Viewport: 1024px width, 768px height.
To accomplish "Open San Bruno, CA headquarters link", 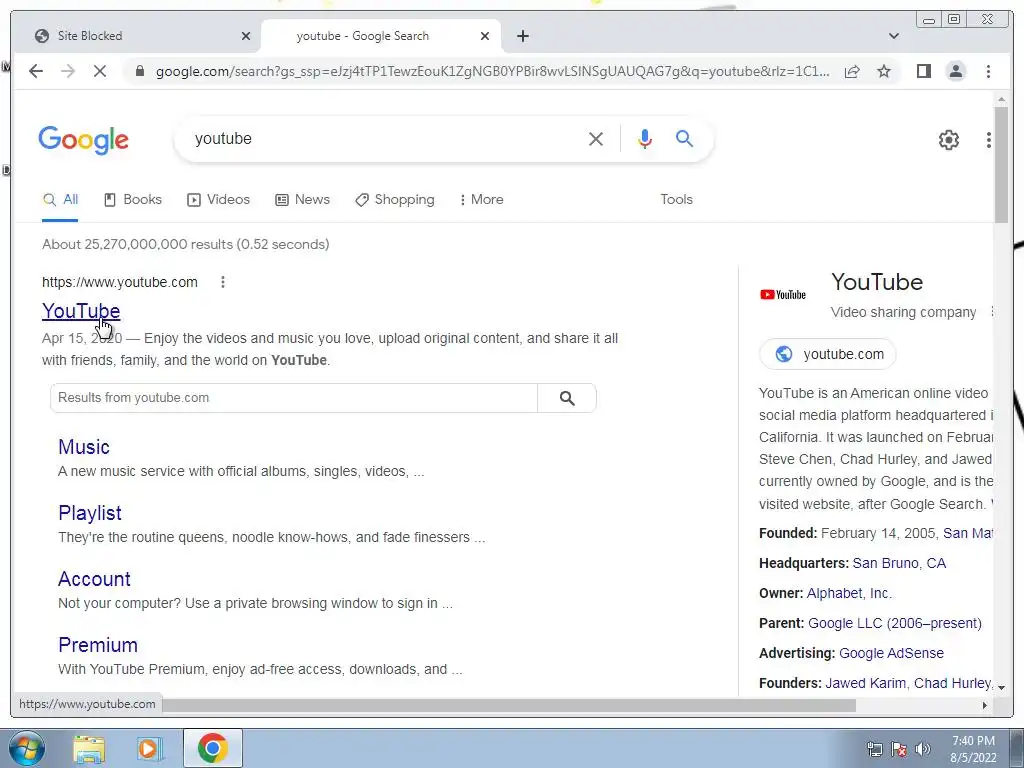I will (x=899, y=563).
